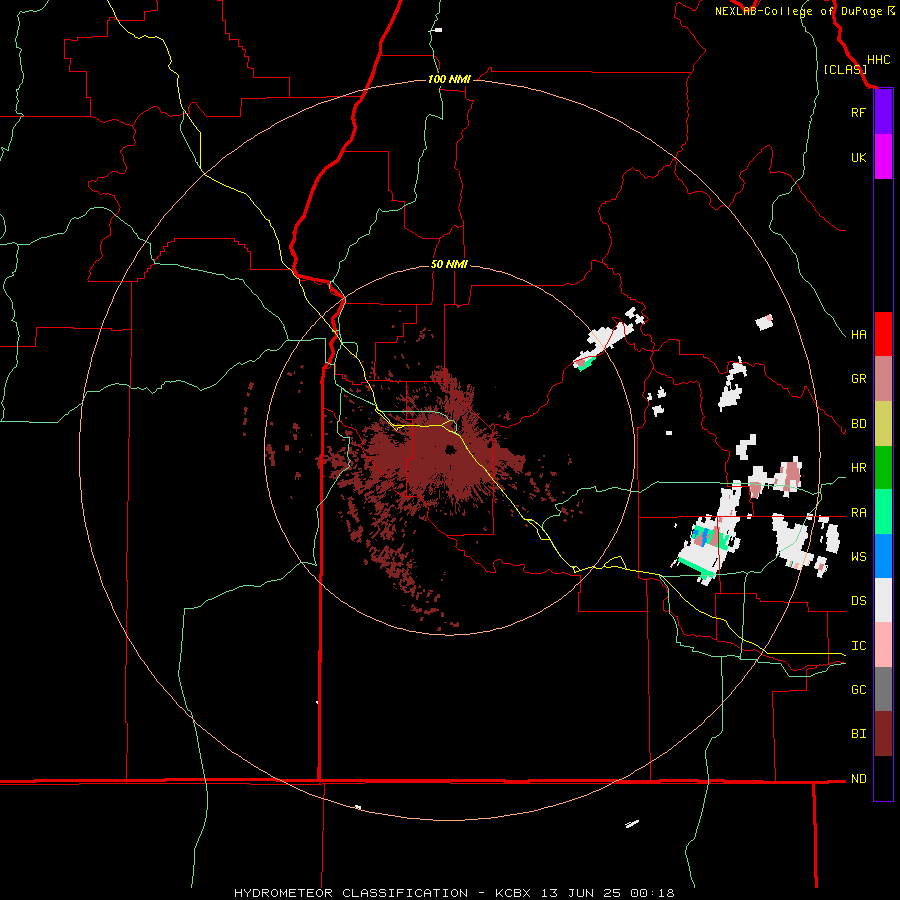Viewport: 900px width, 900px height.
Task: Click the 00:18 timestamp
Action: [x=652, y=893]
